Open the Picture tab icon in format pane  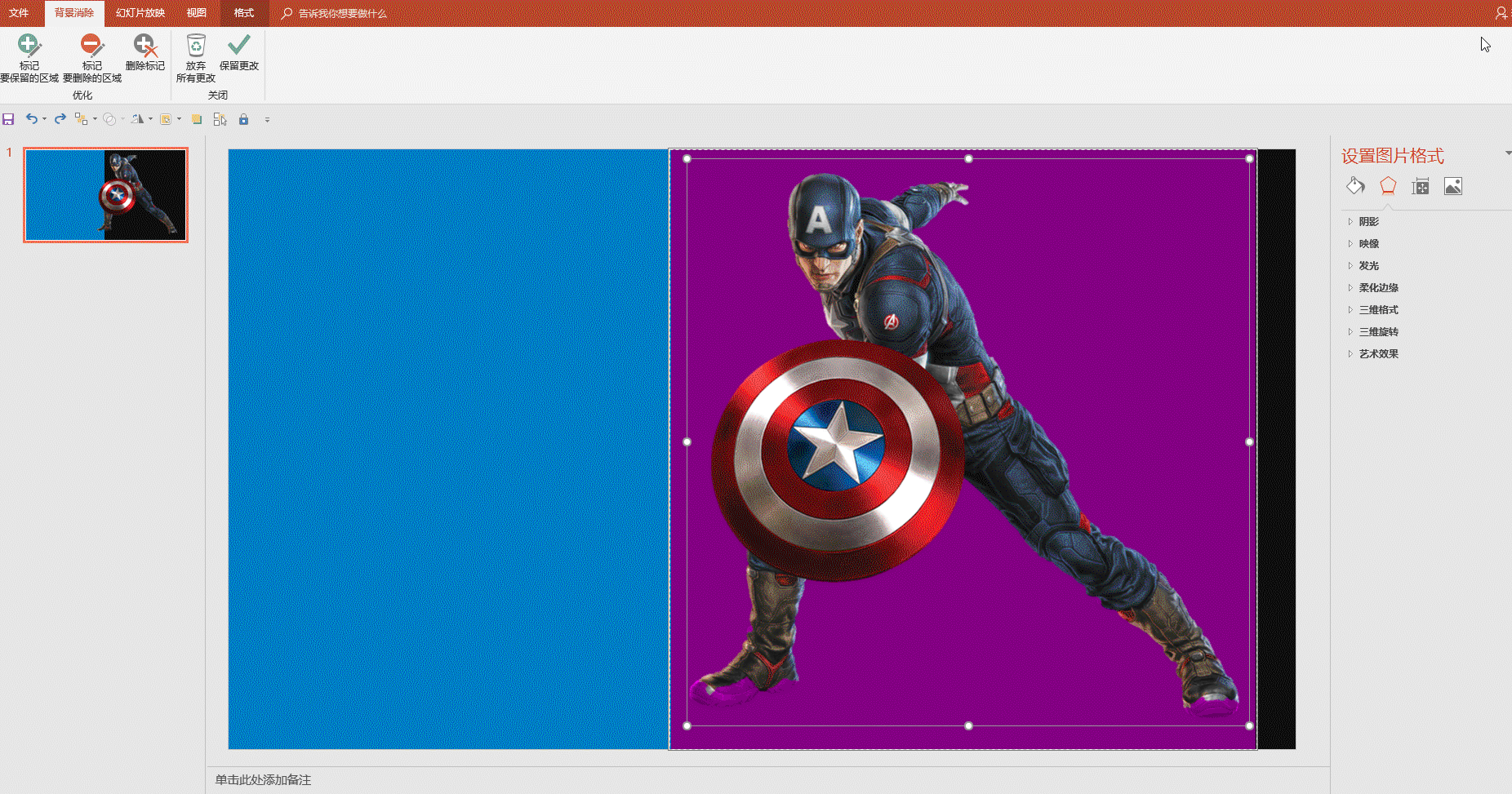click(1453, 186)
